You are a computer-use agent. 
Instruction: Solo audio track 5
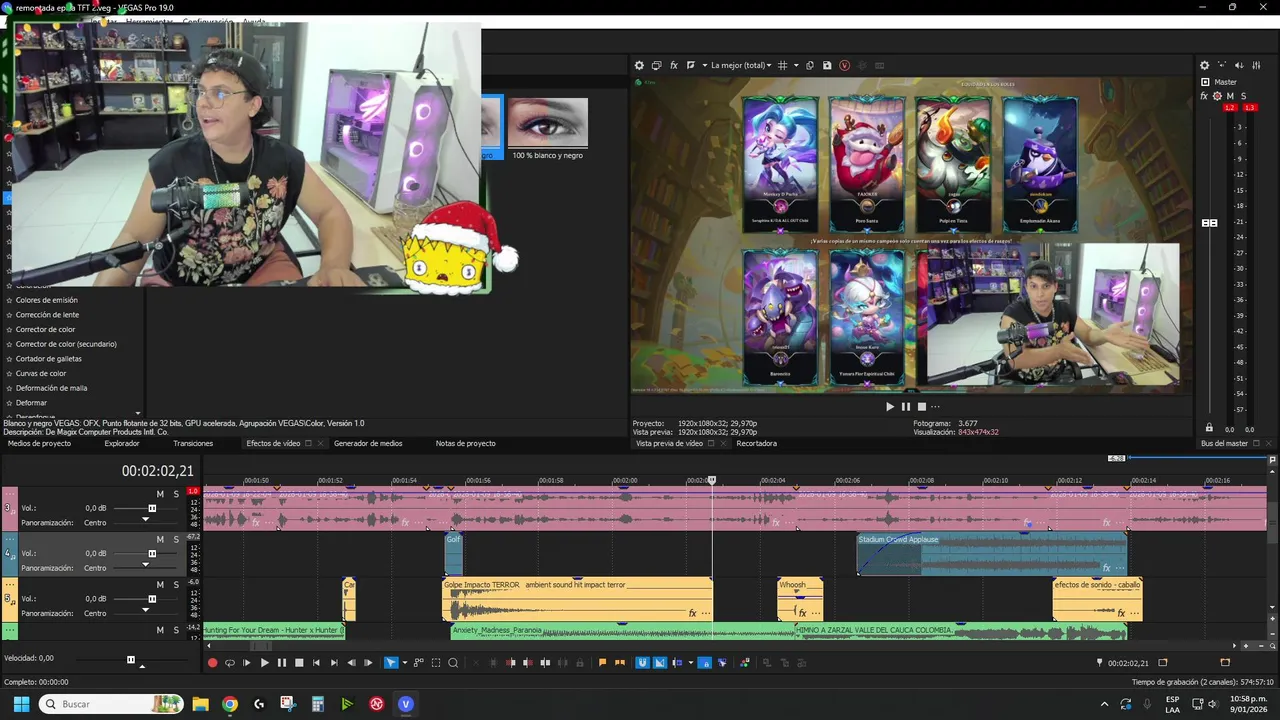176,585
